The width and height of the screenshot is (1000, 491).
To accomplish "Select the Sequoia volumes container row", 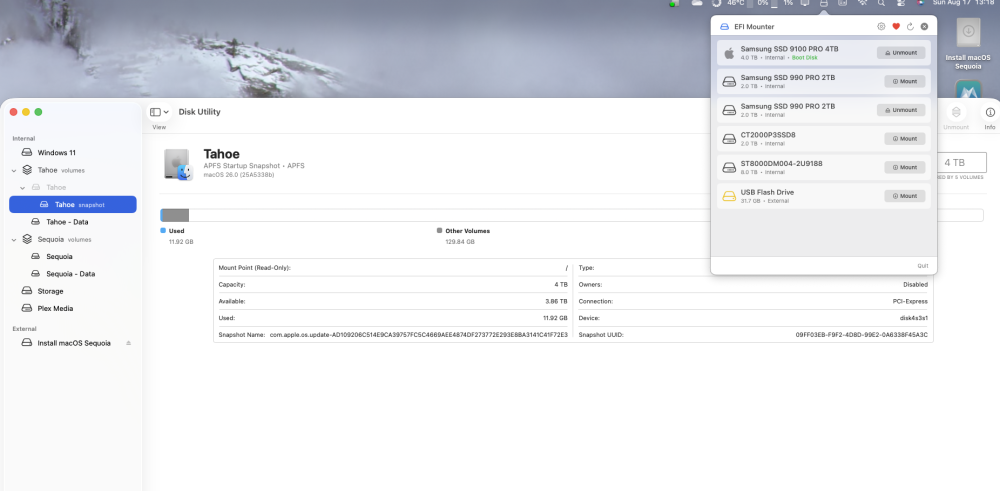I will (73, 240).
